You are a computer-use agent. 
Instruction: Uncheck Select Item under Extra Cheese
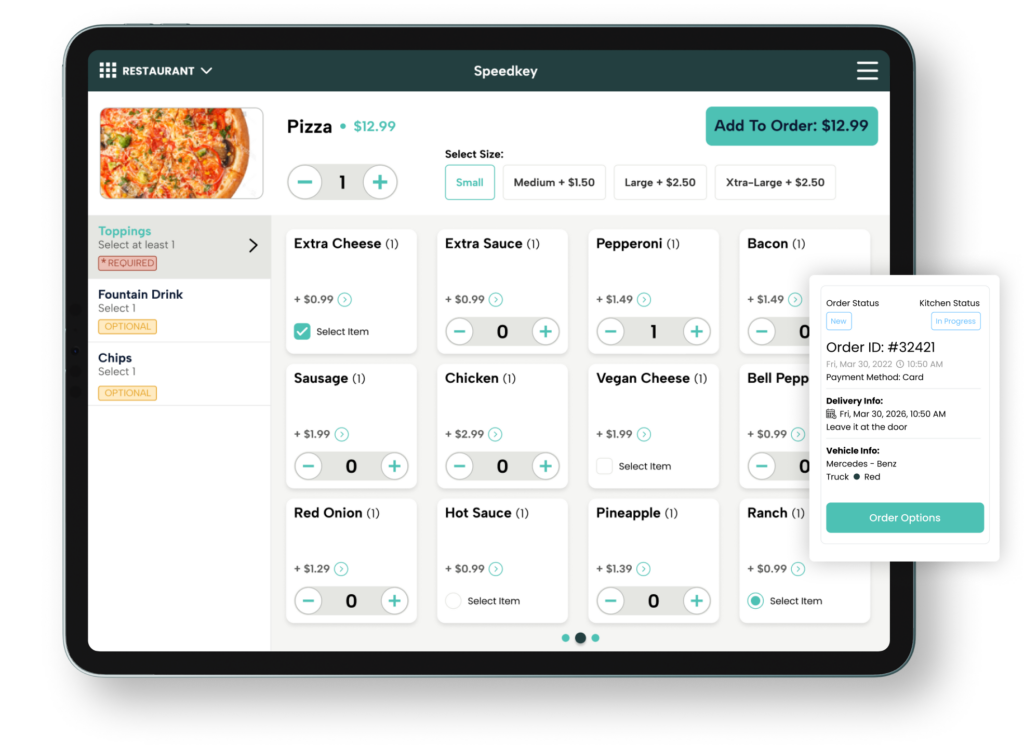click(x=302, y=329)
